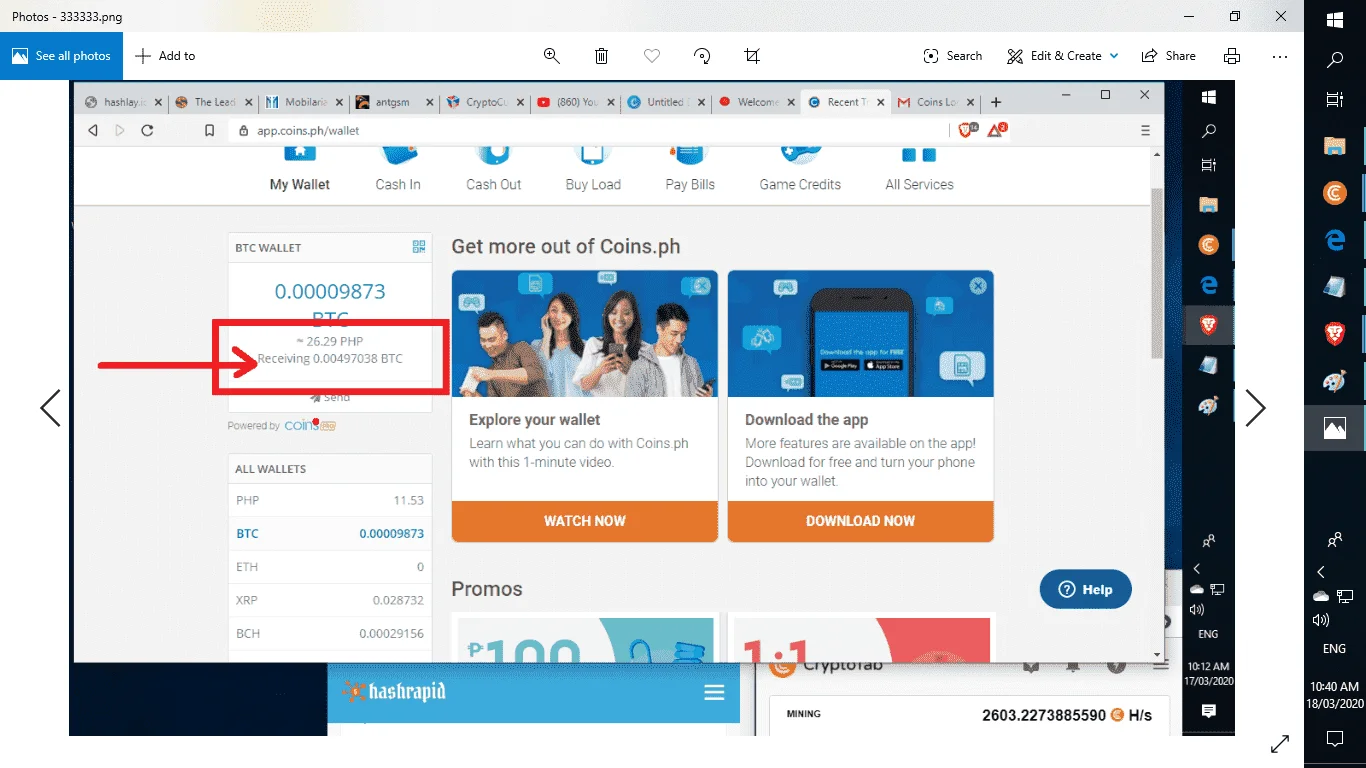Screen dimensions: 1366x768
Task: Click Share in Photos toolbar
Action: (1168, 56)
